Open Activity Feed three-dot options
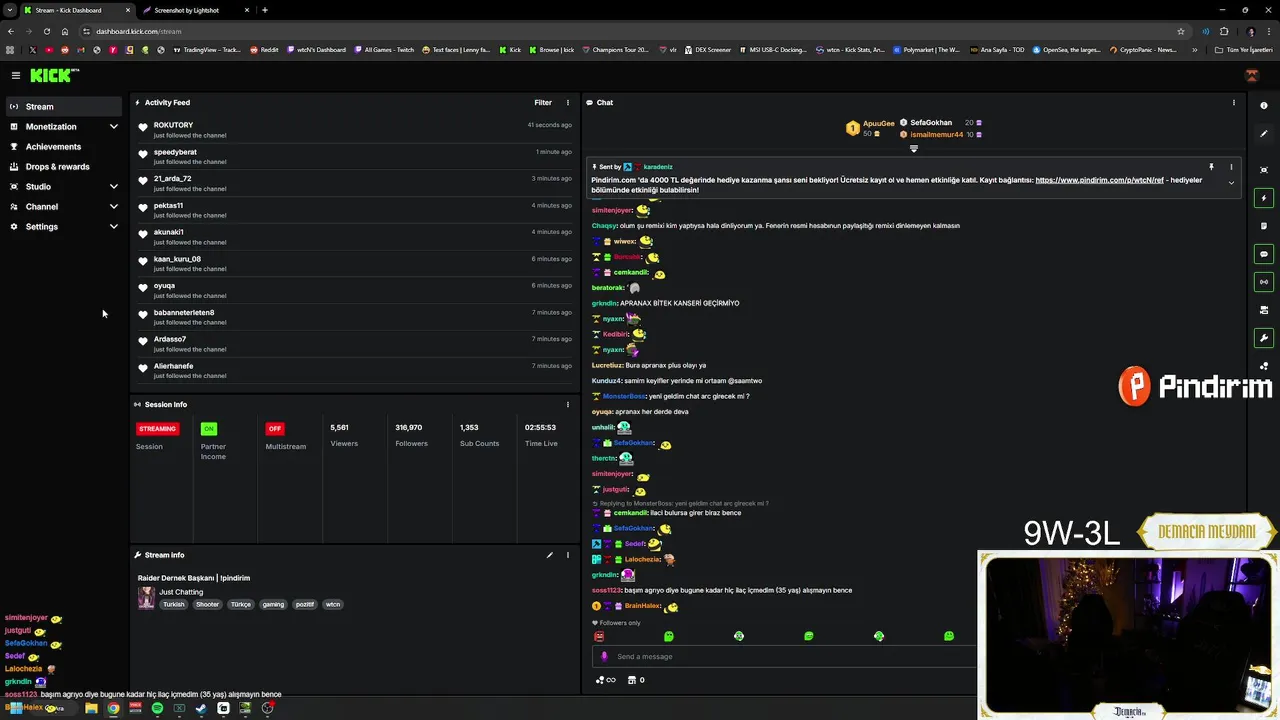 pos(567,102)
